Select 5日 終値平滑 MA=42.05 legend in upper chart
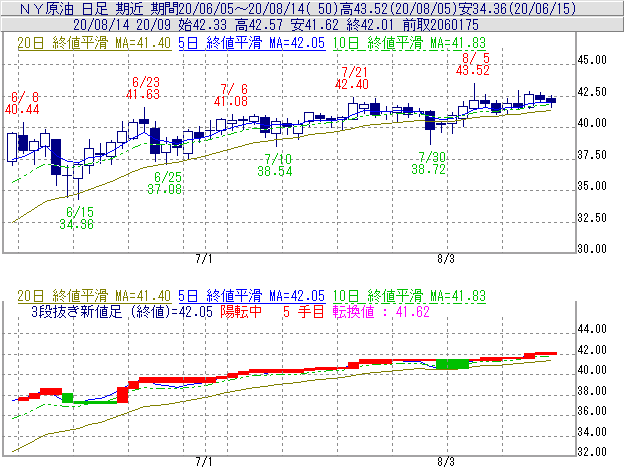624x474 pixels. [x=252, y=43]
